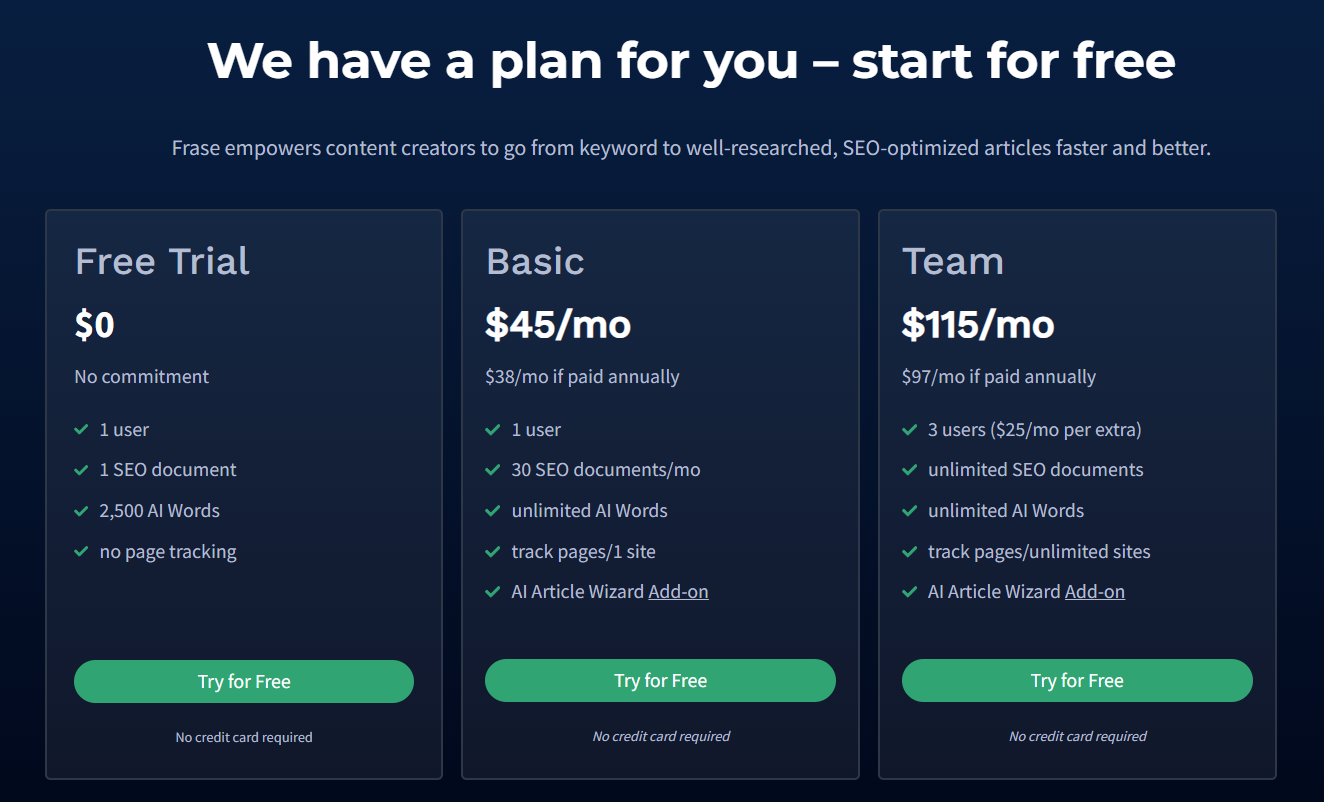This screenshot has height=802, width=1324.
Task: Select the Free Trial plan heading
Action: pyautogui.click(x=162, y=262)
